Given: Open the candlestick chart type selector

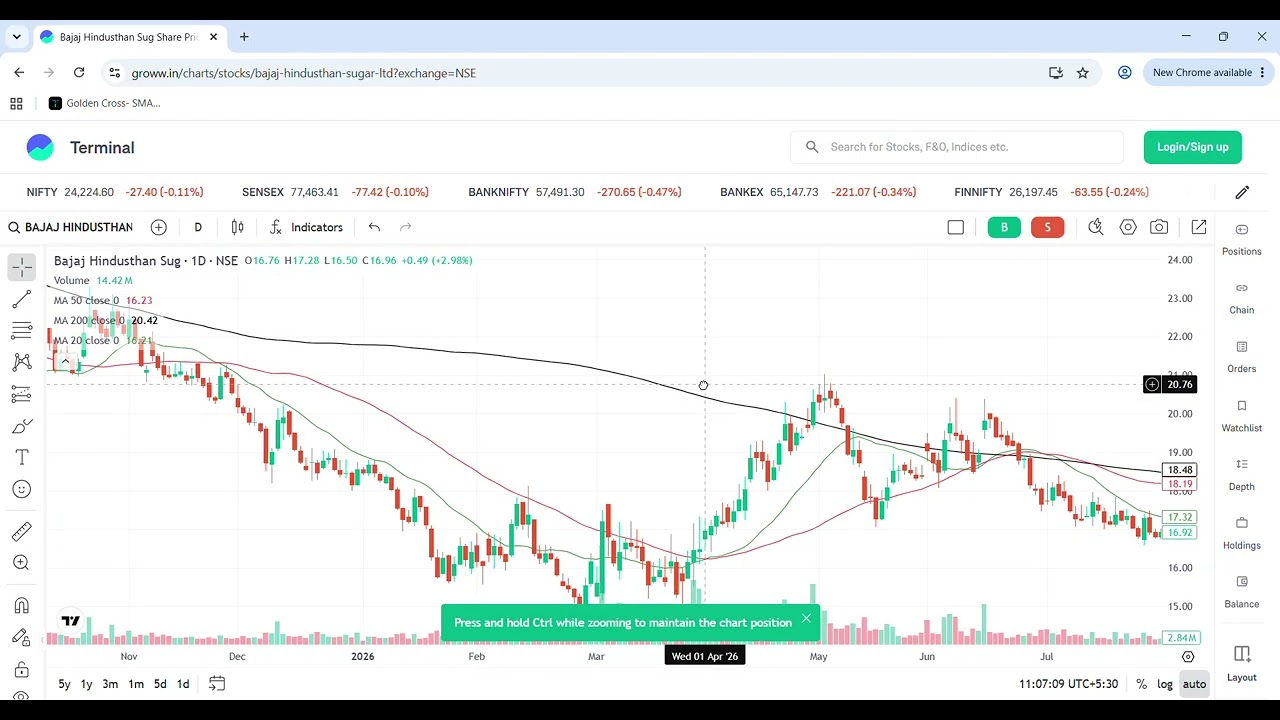Looking at the screenshot, I should pos(237,227).
